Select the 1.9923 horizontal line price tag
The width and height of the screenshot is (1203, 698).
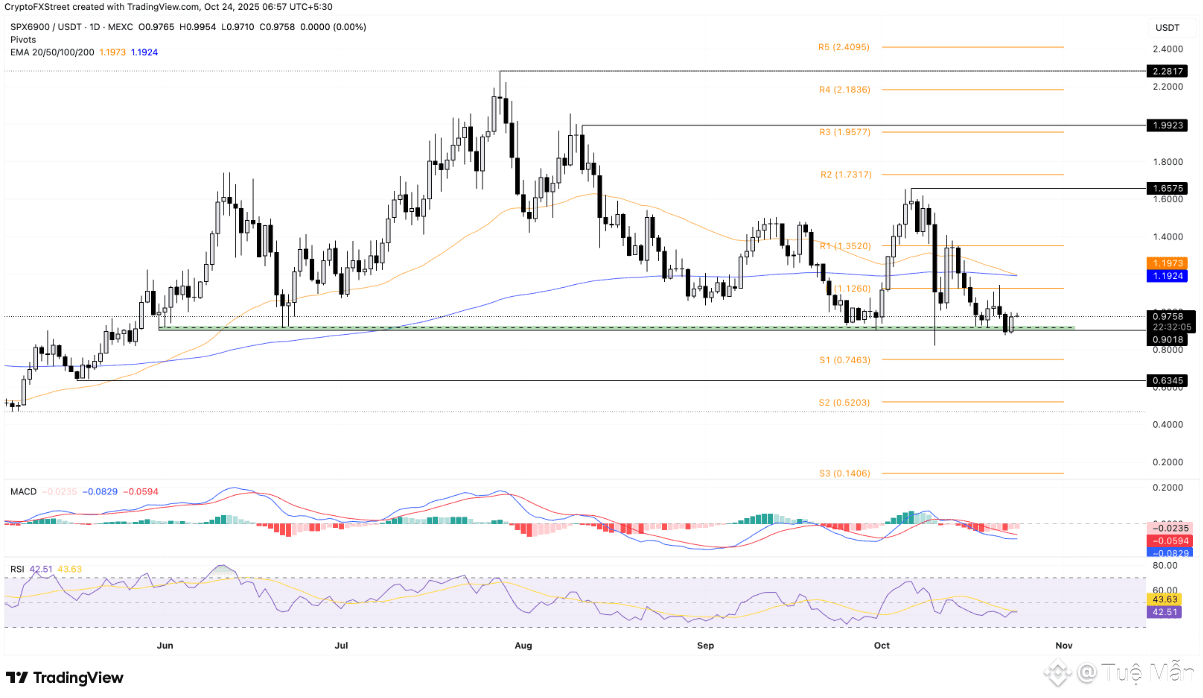pyautogui.click(x=1168, y=126)
